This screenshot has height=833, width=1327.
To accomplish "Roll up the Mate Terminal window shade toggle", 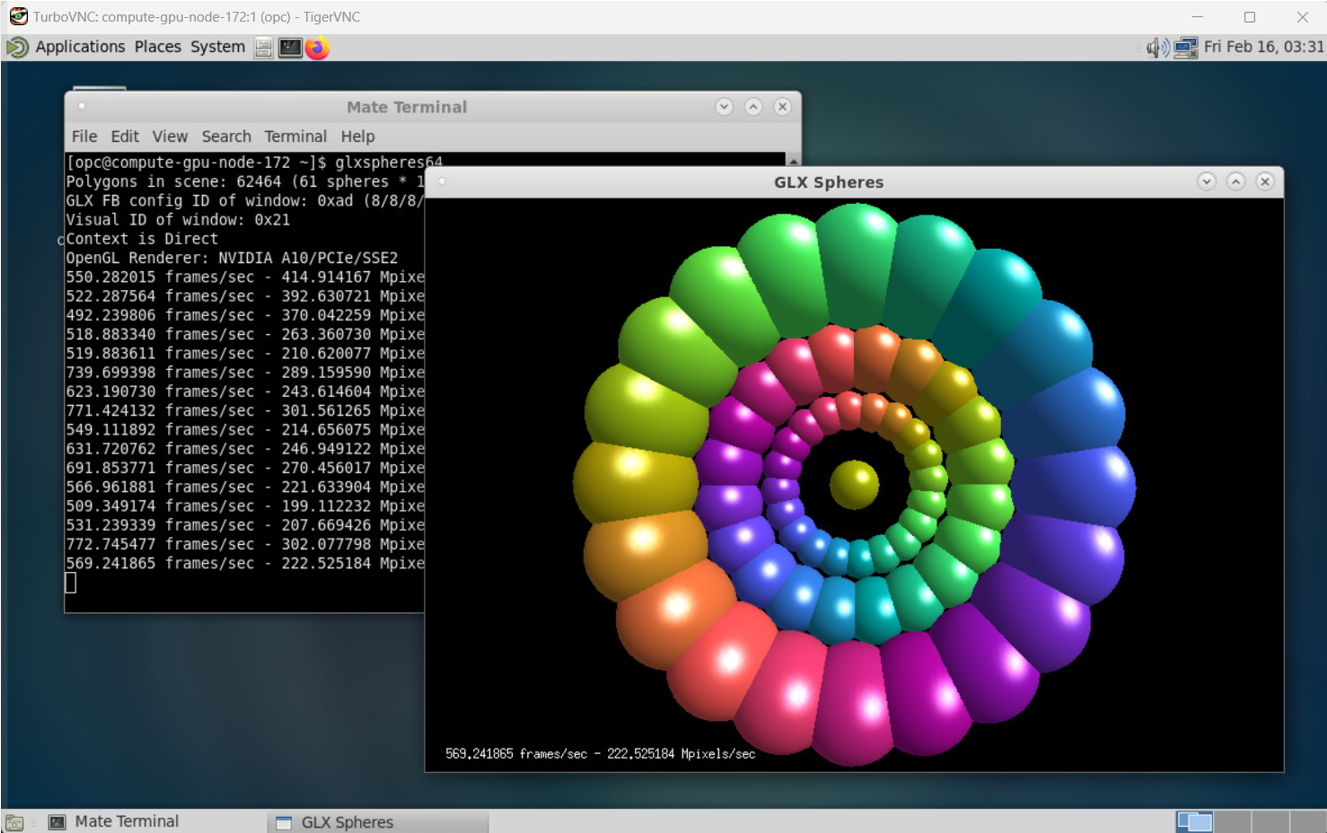I will pyautogui.click(x=751, y=107).
